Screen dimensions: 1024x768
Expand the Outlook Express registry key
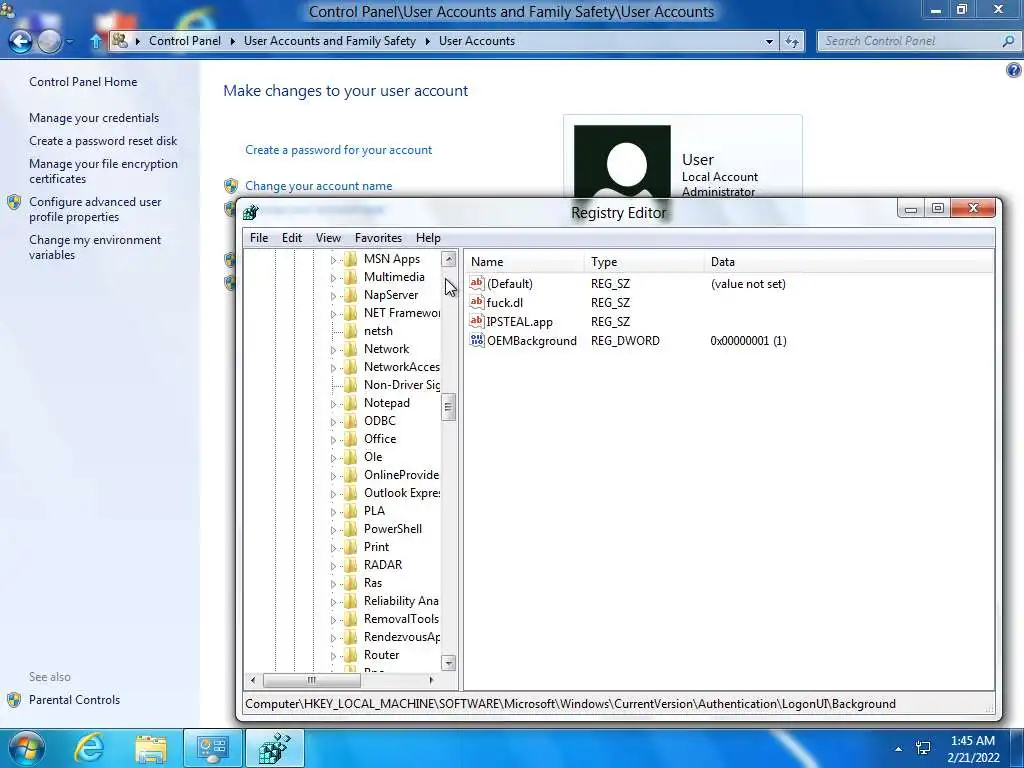333,494
